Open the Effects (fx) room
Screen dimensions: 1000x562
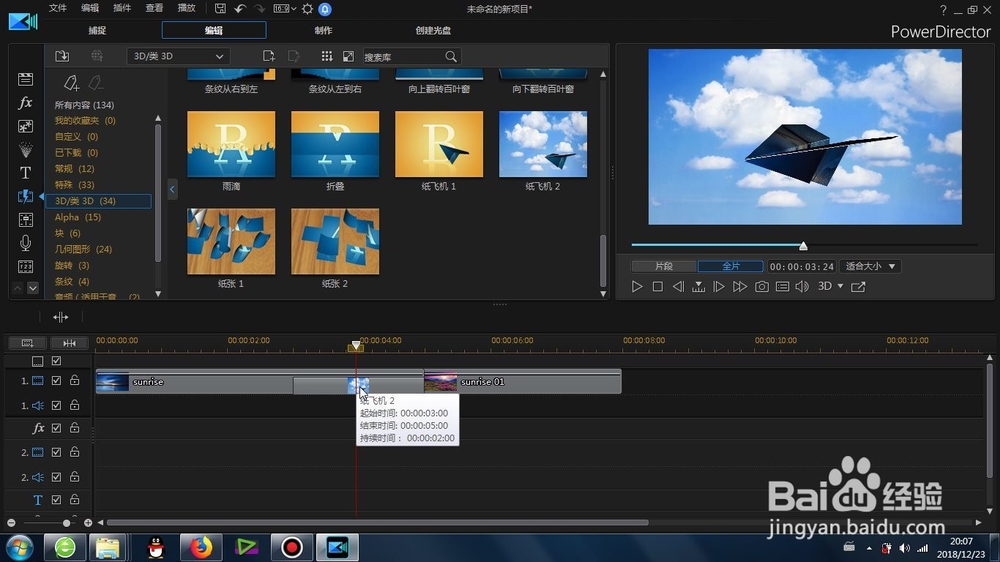coord(26,103)
